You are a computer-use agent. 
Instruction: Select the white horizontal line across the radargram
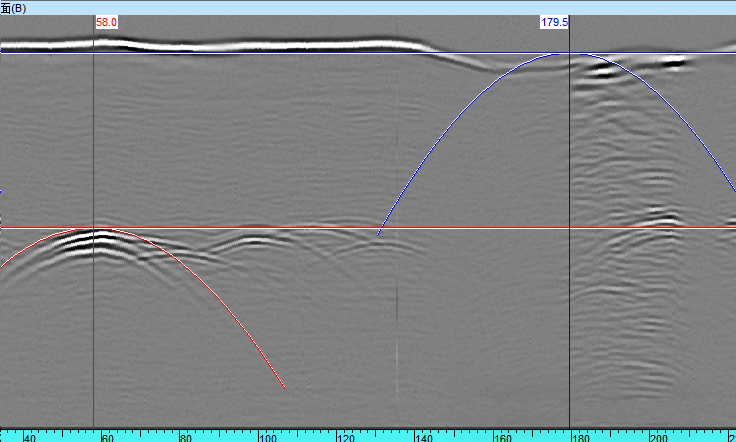coord(300,228)
